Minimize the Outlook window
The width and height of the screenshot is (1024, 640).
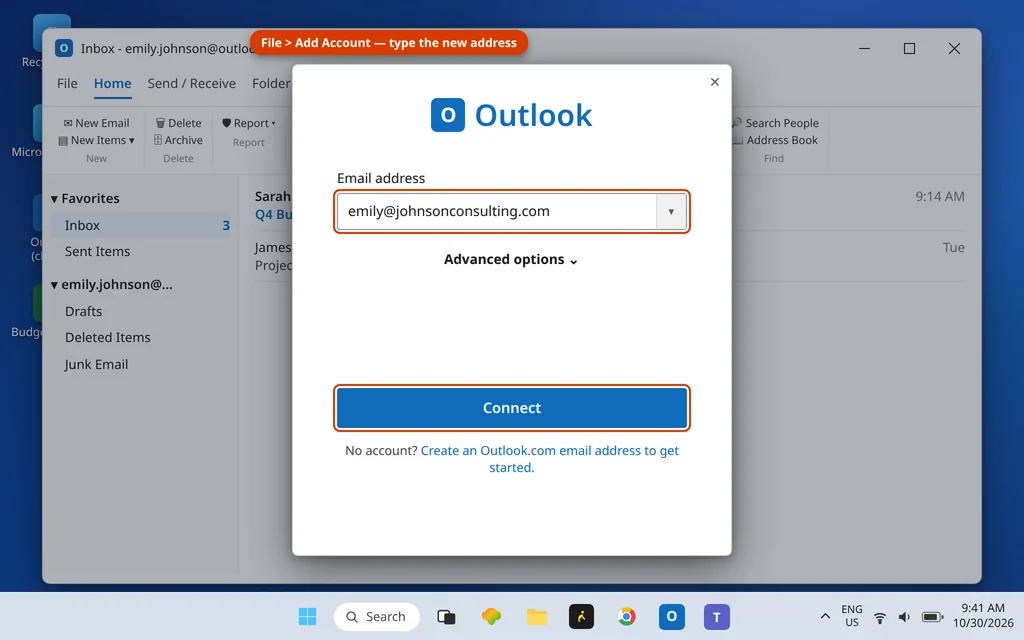tap(864, 48)
